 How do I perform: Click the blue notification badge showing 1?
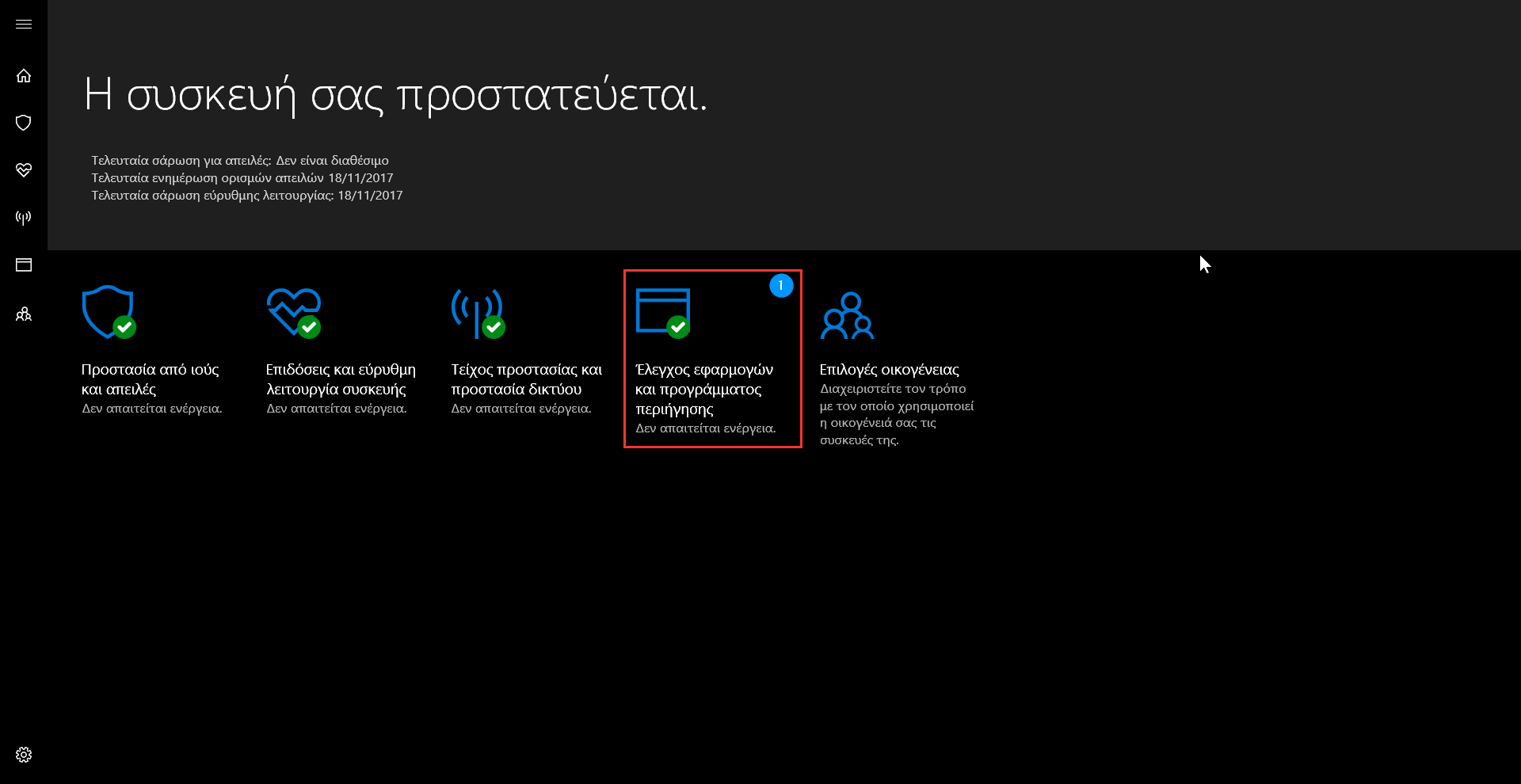(781, 286)
